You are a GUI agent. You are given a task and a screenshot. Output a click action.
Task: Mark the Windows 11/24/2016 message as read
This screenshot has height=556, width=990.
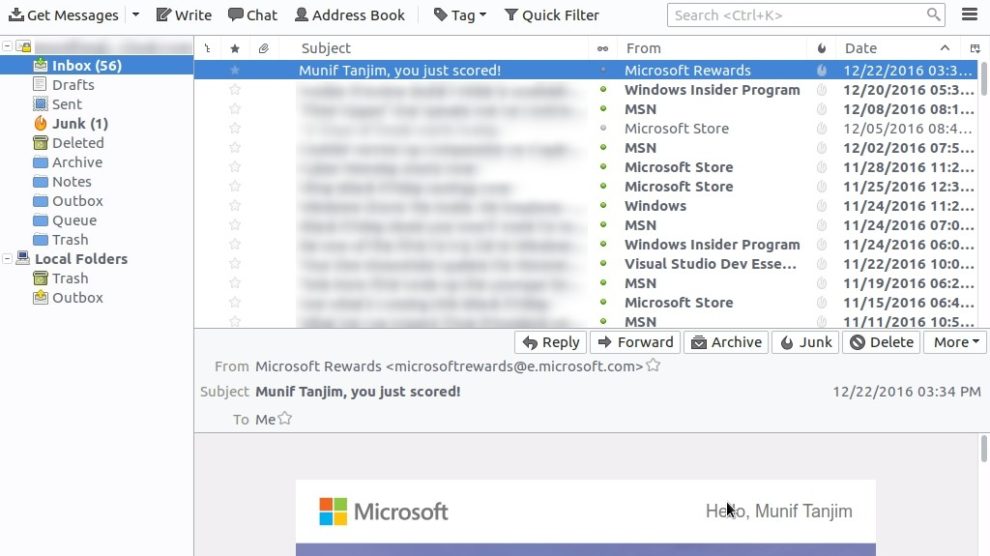[x=603, y=205]
